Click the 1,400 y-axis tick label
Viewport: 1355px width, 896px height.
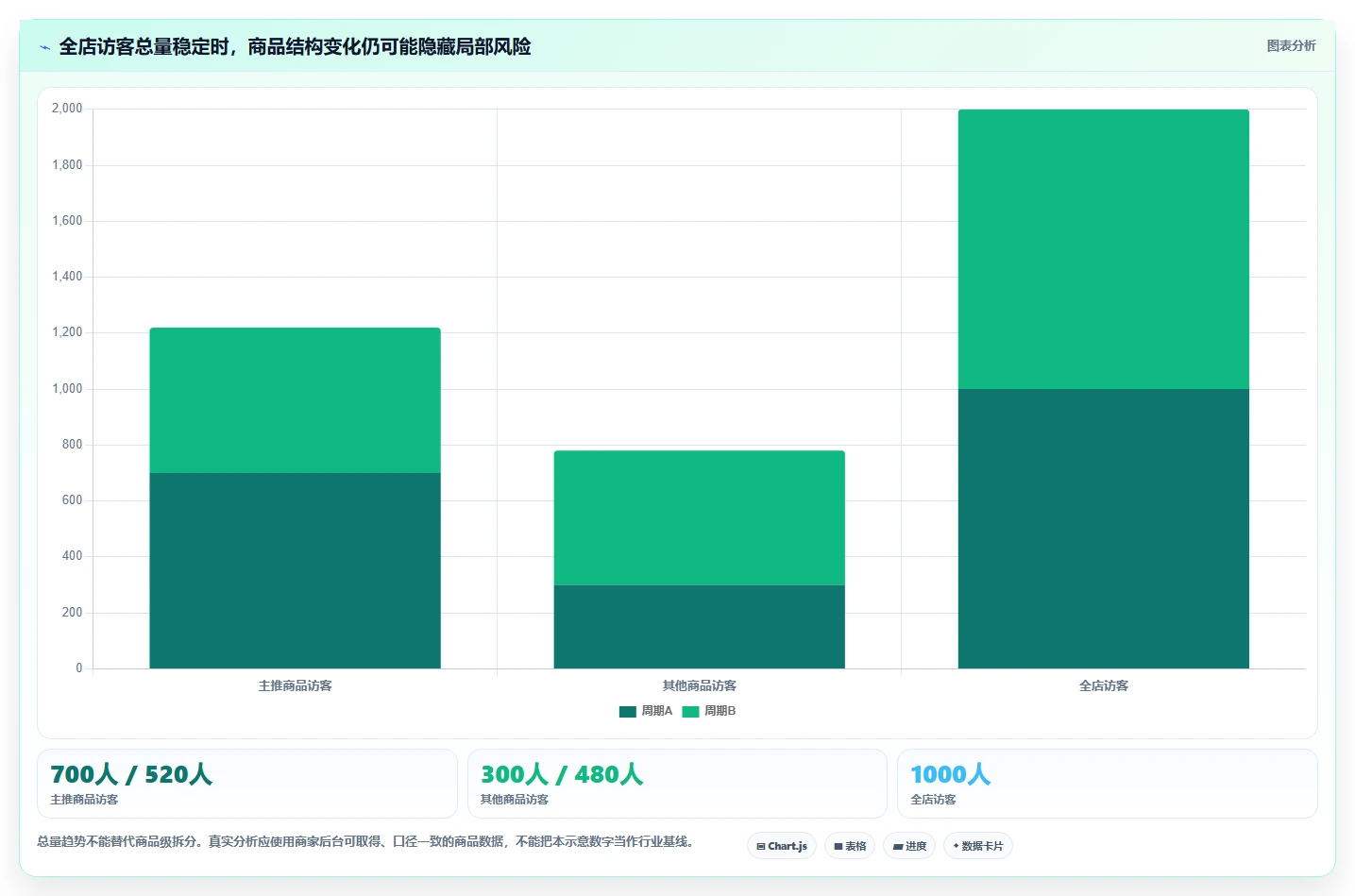(x=67, y=277)
